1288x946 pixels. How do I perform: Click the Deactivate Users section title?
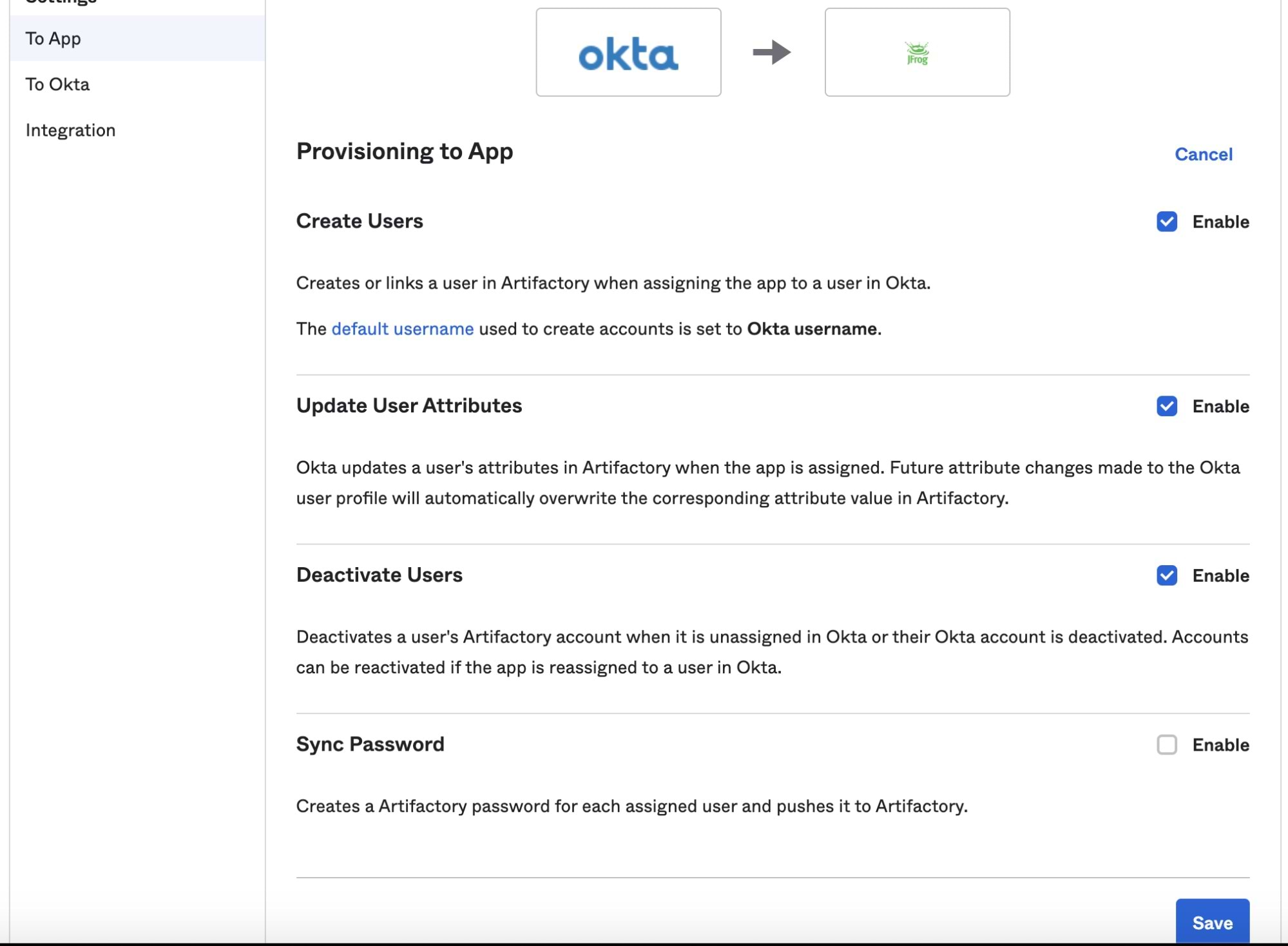click(380, 575)
